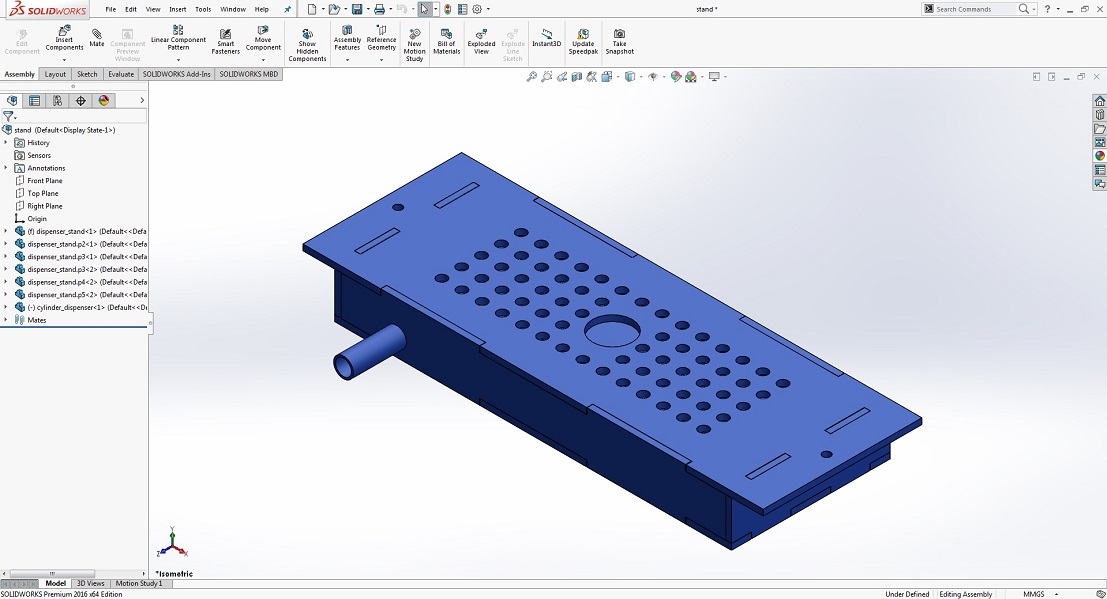Toggle Instant3D mode
1107x599 pixels.
click(546, 38)
